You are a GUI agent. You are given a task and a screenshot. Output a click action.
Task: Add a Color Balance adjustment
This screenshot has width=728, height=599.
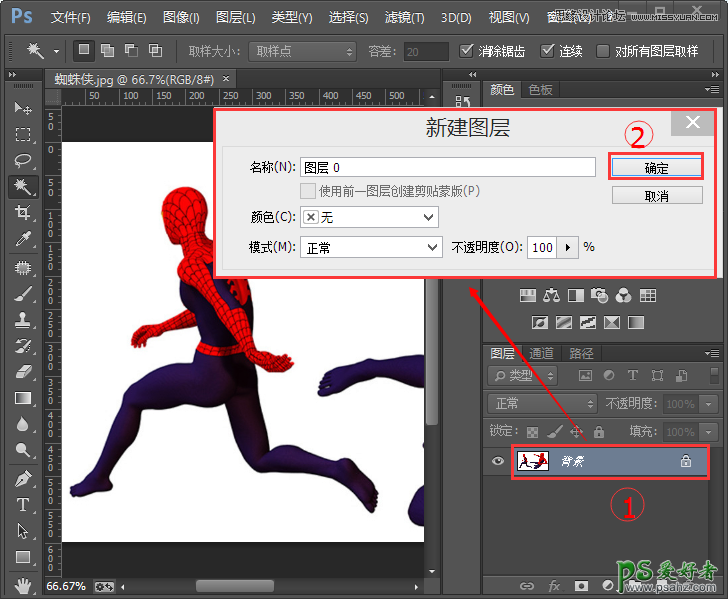(551, 295)
